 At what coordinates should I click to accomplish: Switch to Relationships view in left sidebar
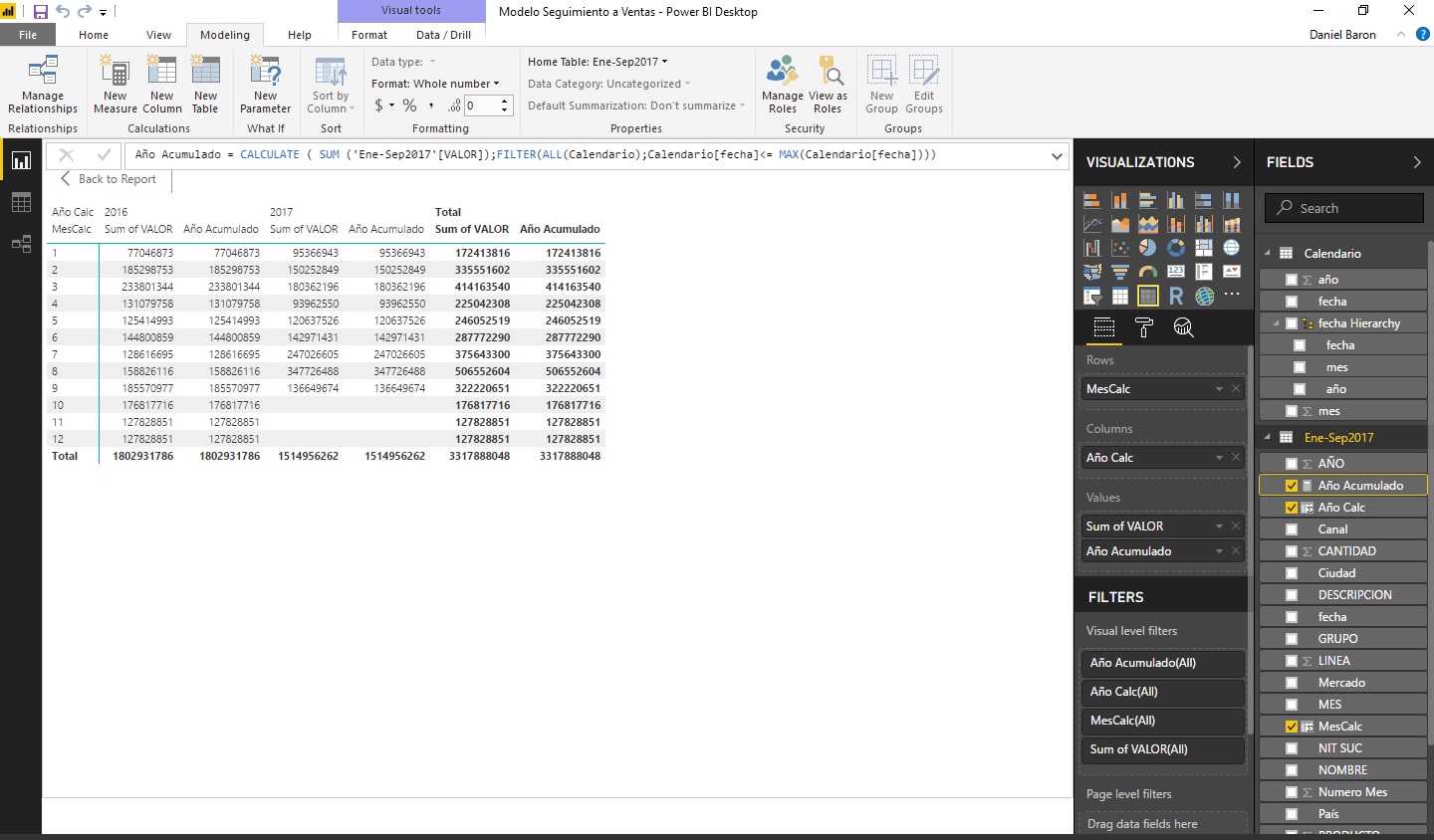coord(21,244)
